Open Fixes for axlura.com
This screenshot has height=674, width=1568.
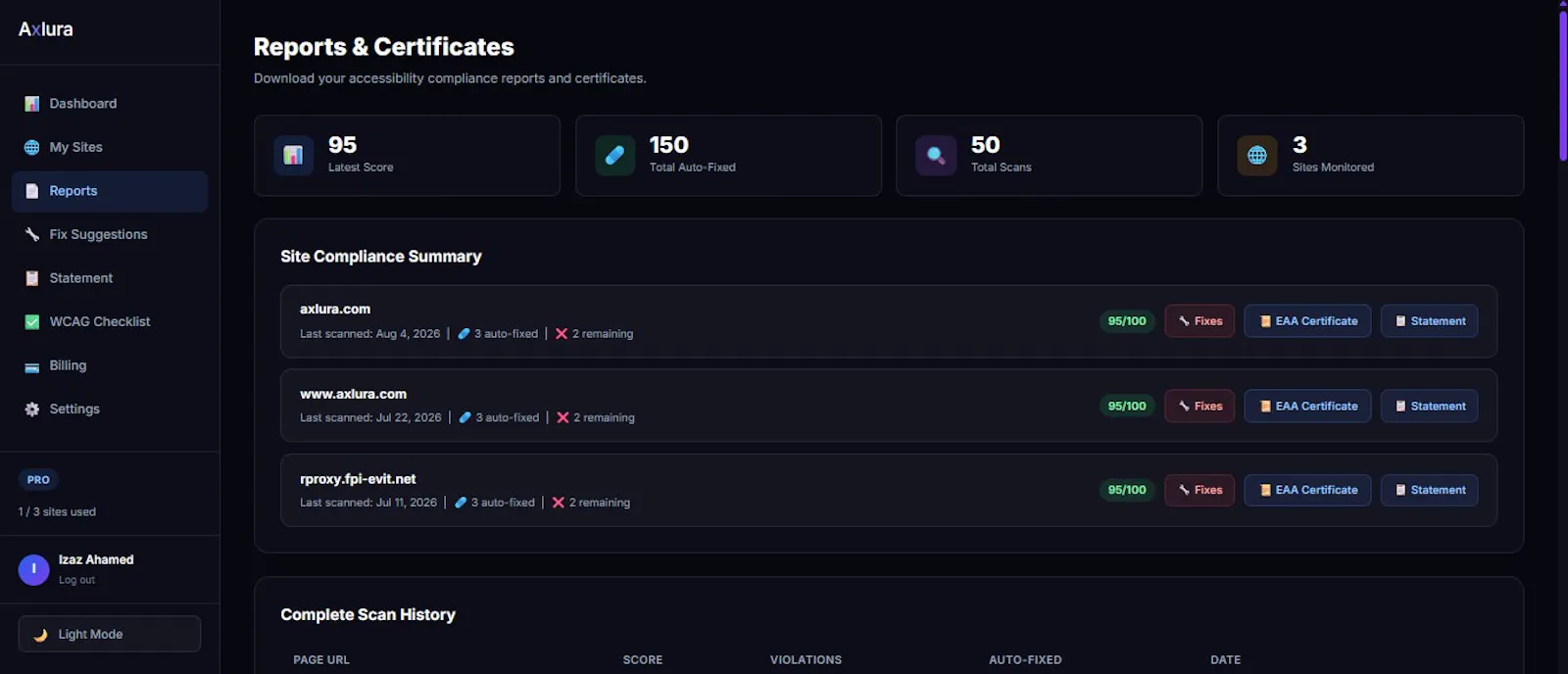point(1200,321)
